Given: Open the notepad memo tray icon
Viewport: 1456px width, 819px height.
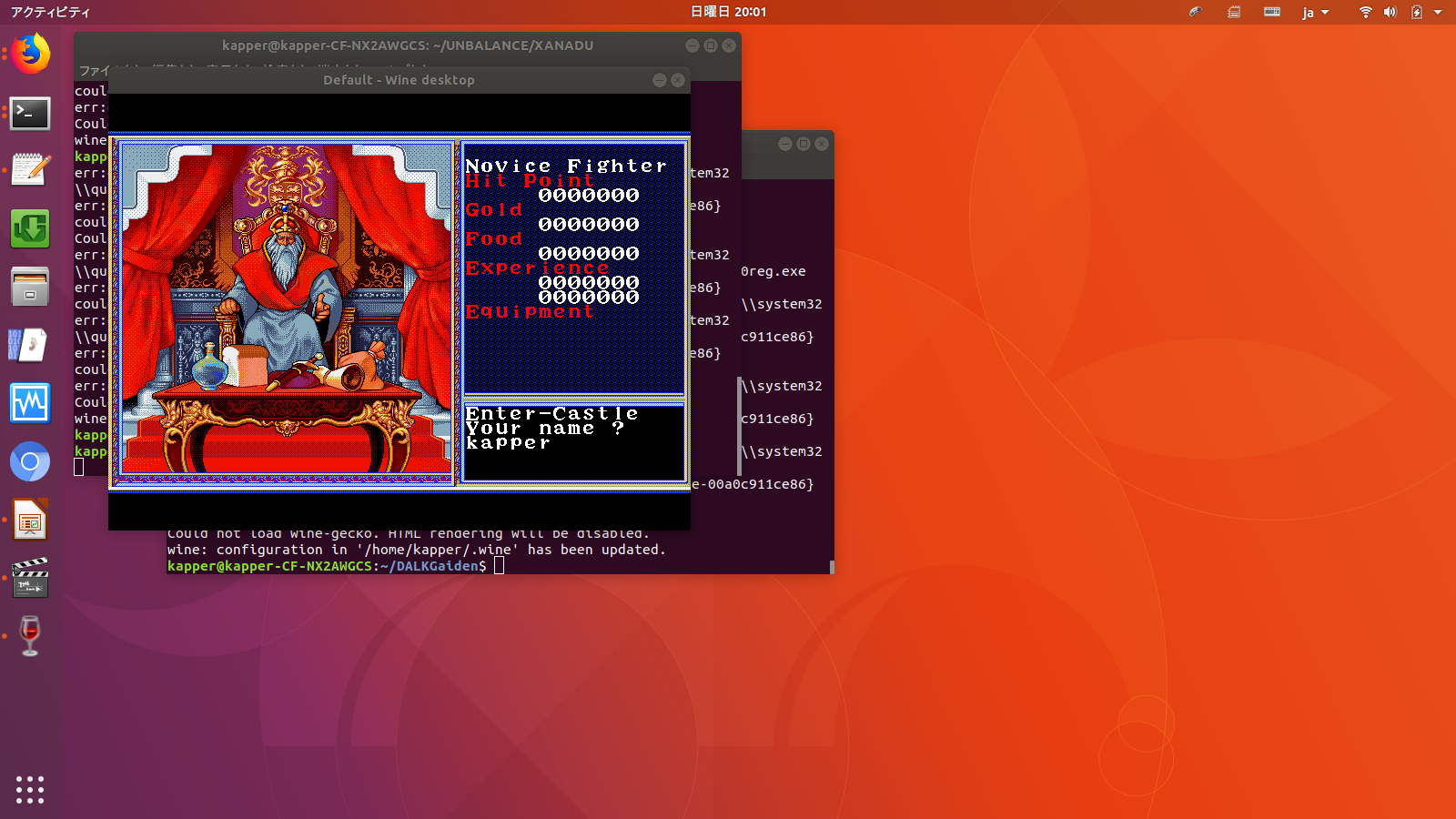Looking at the screenshot, I should (x=1234, y=12).
